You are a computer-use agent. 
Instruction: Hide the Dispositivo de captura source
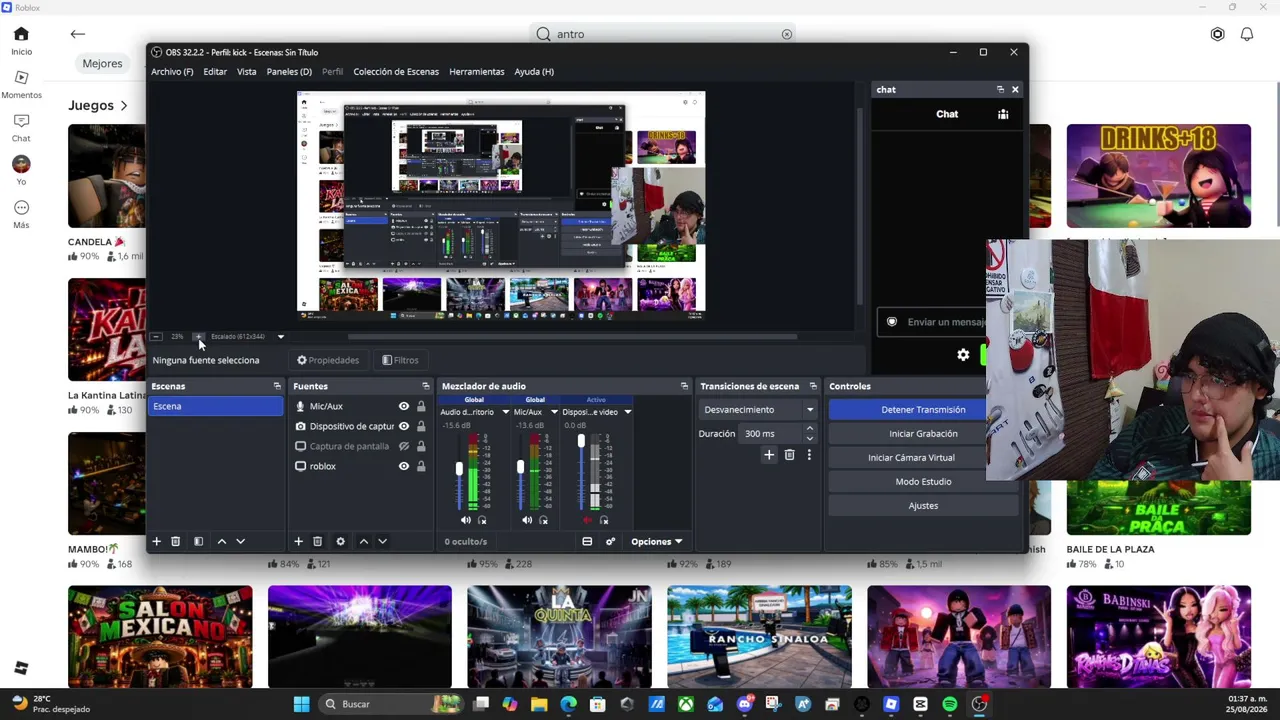[404, 426]
